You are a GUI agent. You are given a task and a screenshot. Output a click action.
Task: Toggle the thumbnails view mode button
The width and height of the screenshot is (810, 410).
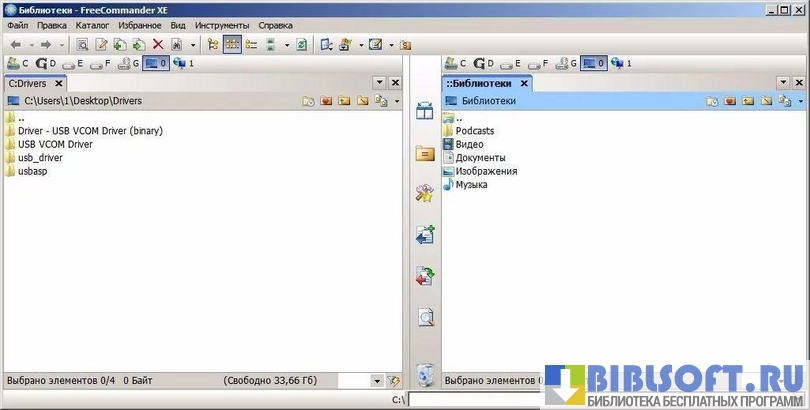[x=231, y=44]
